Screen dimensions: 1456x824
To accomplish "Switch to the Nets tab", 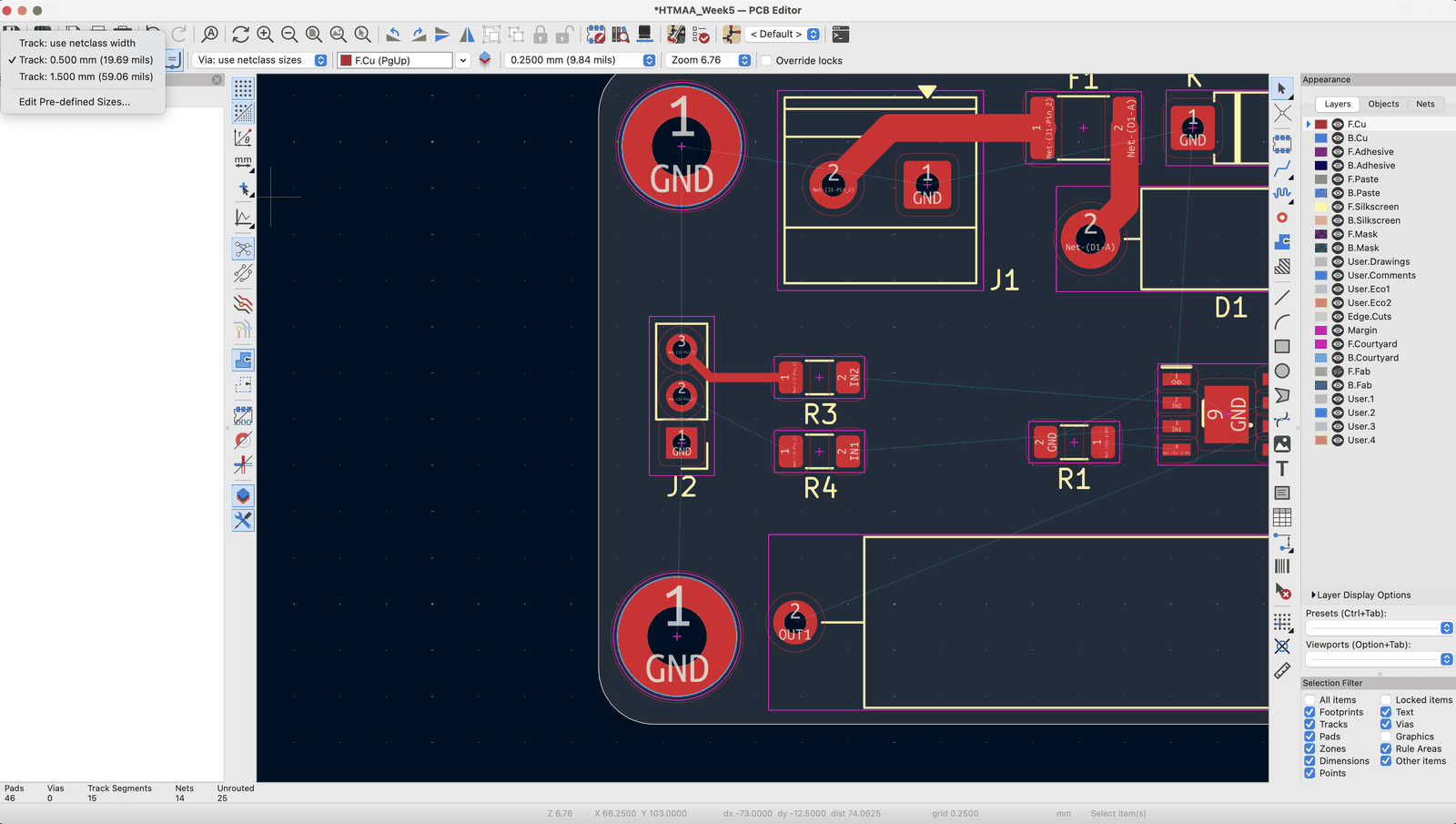I will pos(1425,104).
